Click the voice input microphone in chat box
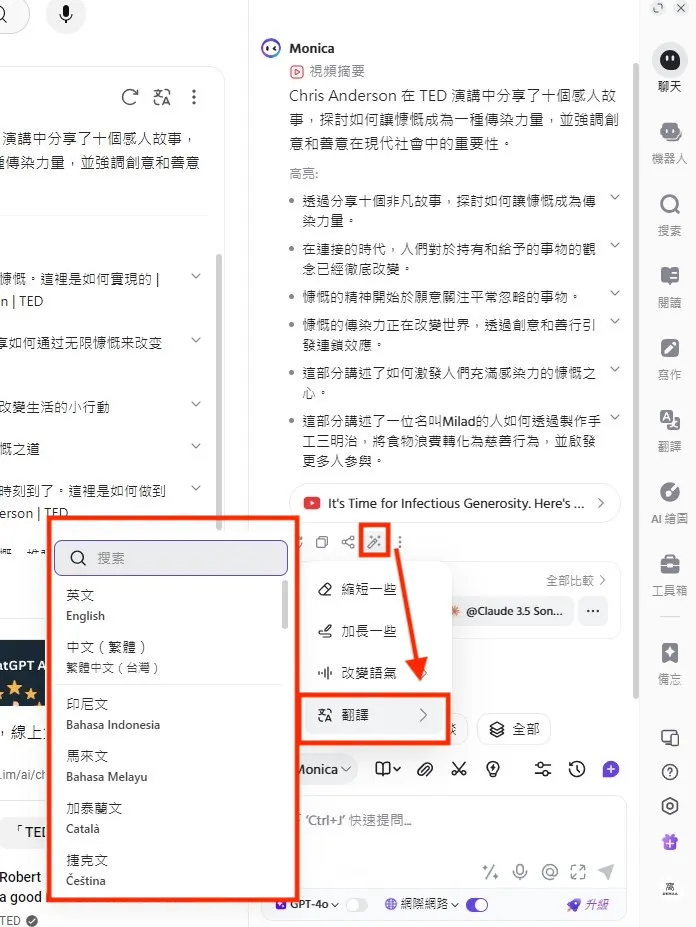 520,871
